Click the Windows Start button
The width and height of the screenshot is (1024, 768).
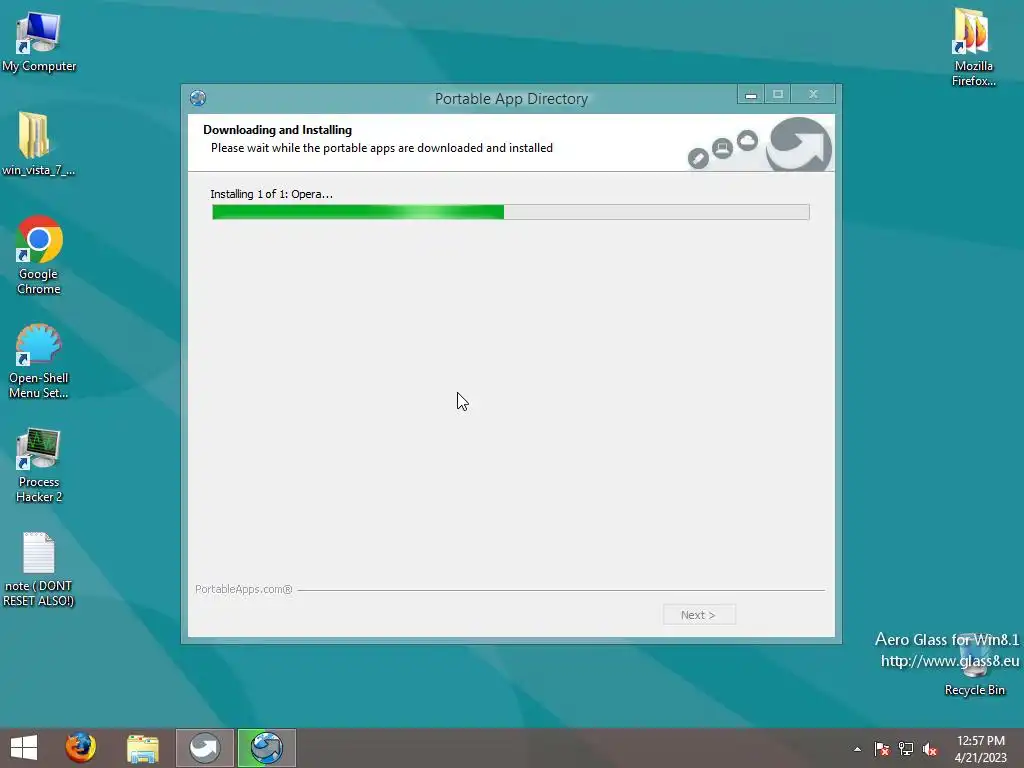(24, 748)
